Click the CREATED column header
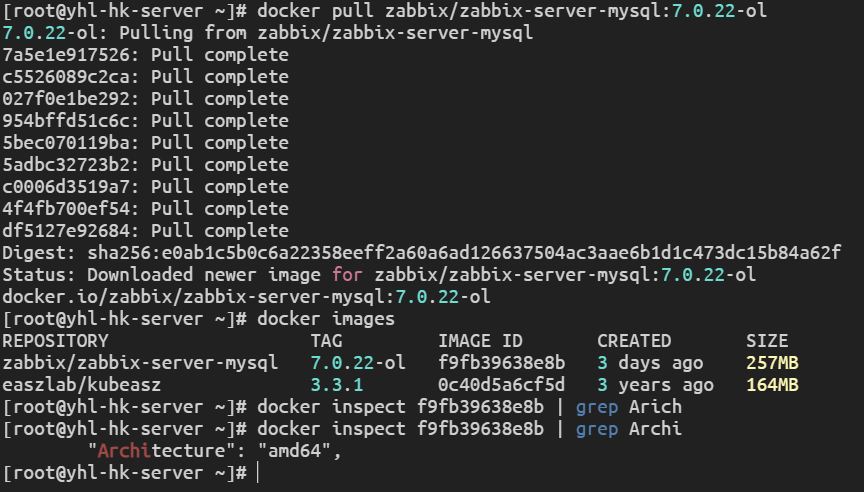 click(x=634, y=341)
